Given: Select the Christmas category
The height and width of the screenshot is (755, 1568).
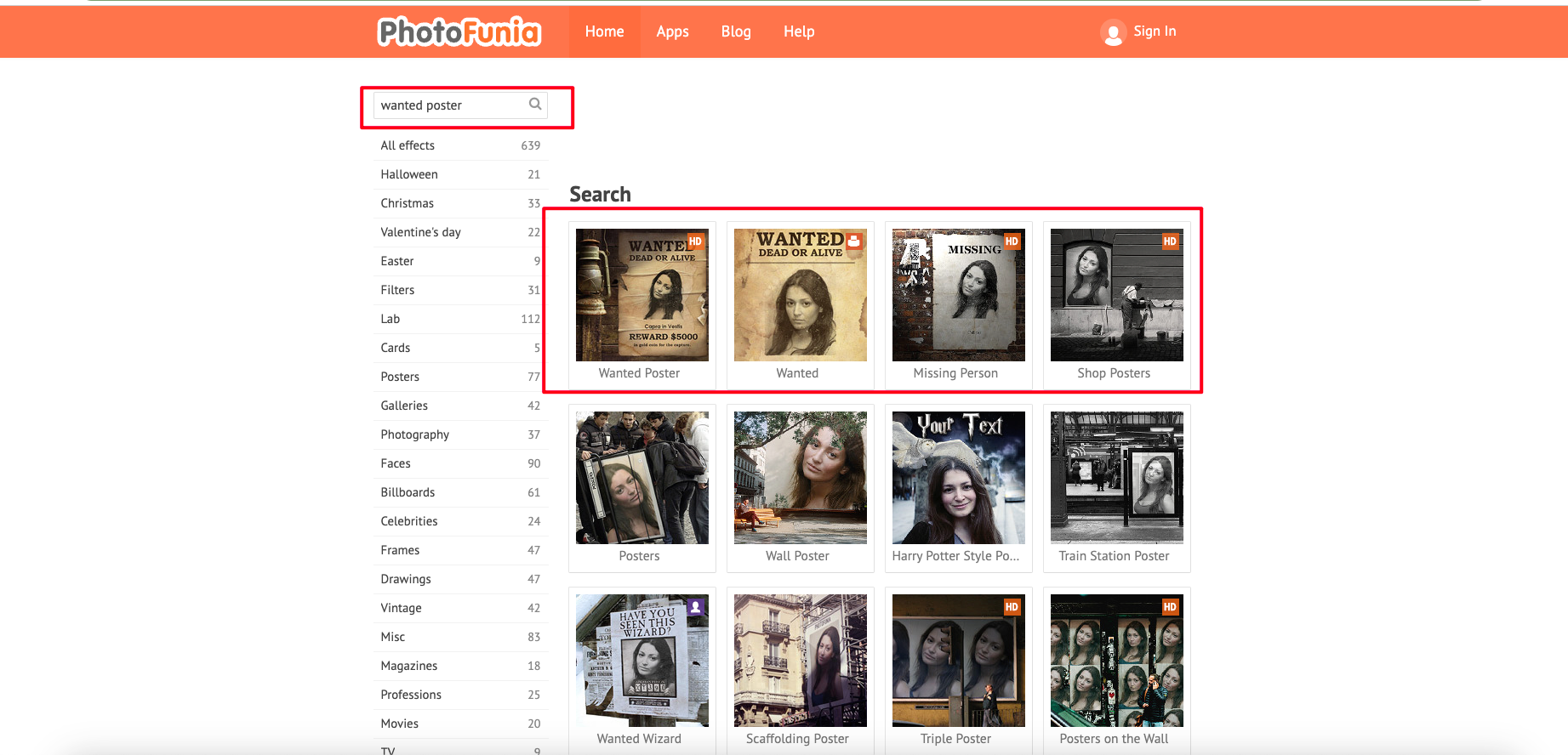Looking at the screenshot, I should [x=460, y=203].
